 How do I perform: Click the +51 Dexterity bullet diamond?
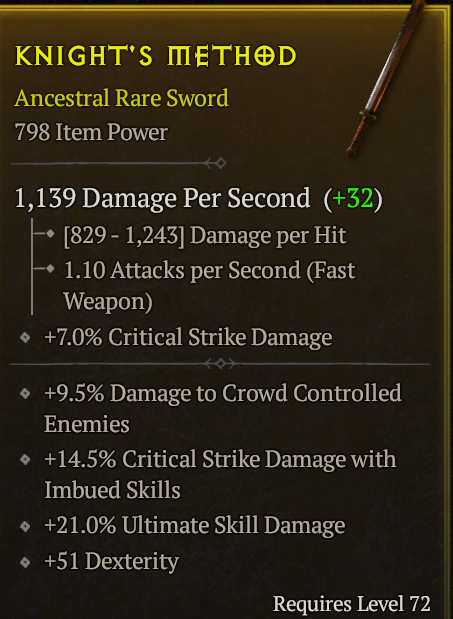pos(25,562)
